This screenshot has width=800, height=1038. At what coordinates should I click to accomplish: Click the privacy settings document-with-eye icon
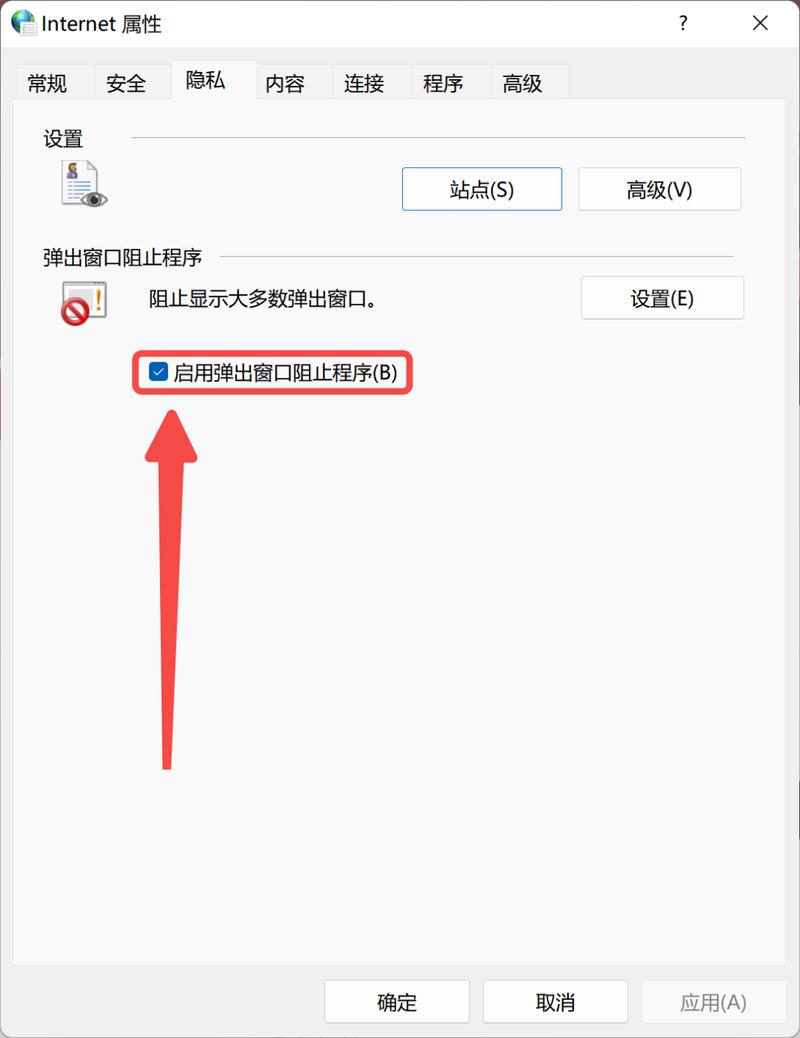click(x=84, y=184)
